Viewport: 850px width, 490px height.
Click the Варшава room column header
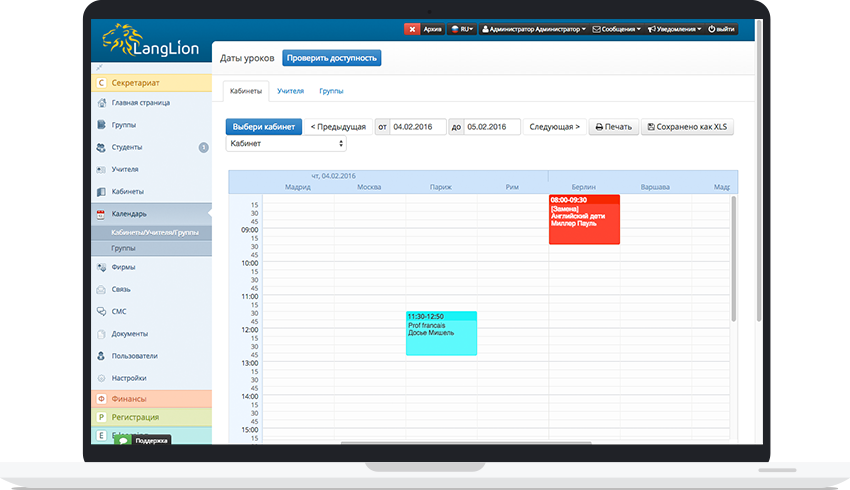[x=655, y=187]
